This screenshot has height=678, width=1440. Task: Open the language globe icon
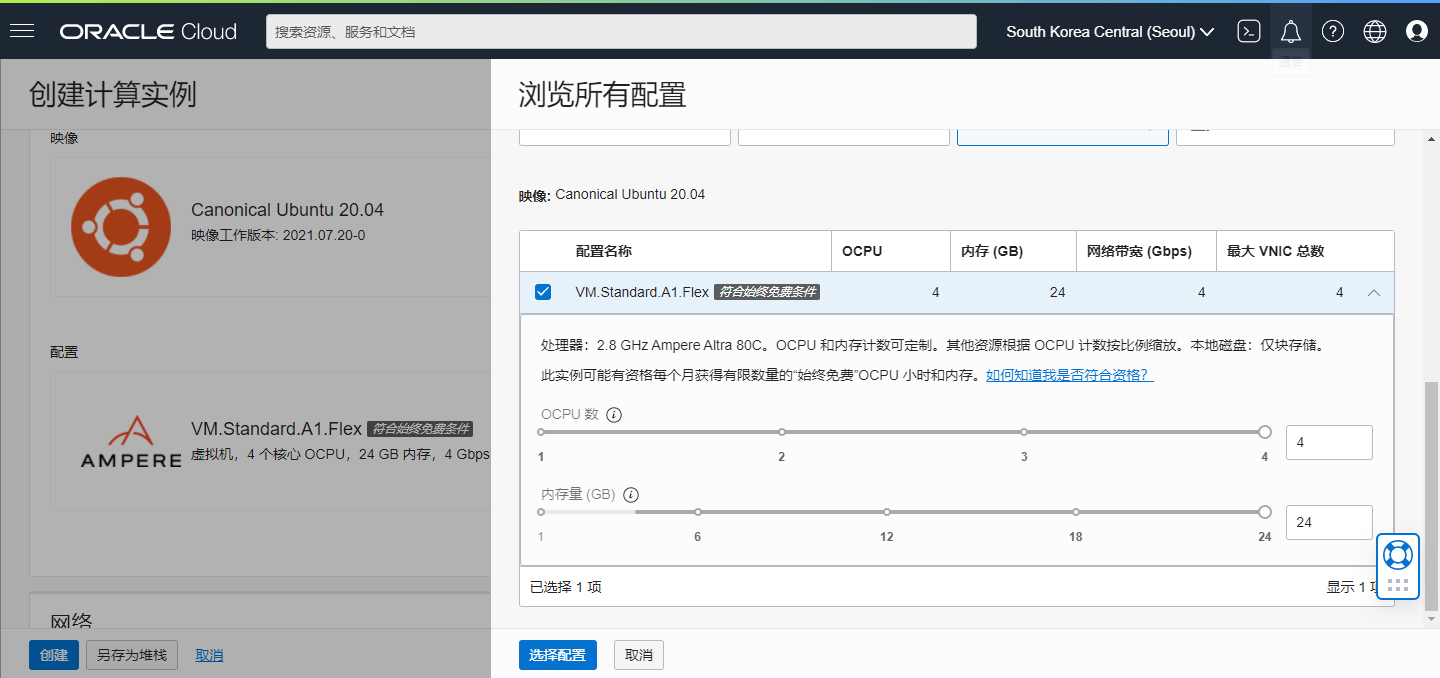(x=1375, y=31)
